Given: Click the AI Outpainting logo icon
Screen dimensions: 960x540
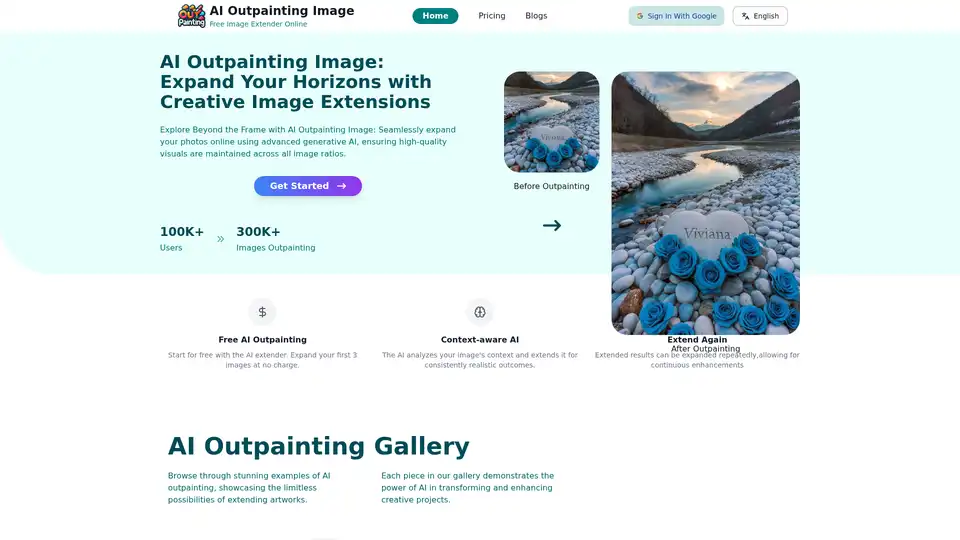Looking at the screenshot, I should 191,15.
